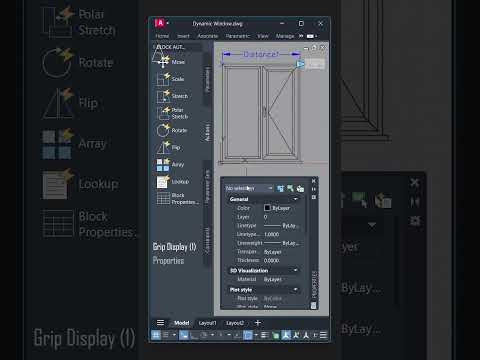Open the layout tabs hamburger menu
The image size is (480, 360).
(x=160, y=323)
